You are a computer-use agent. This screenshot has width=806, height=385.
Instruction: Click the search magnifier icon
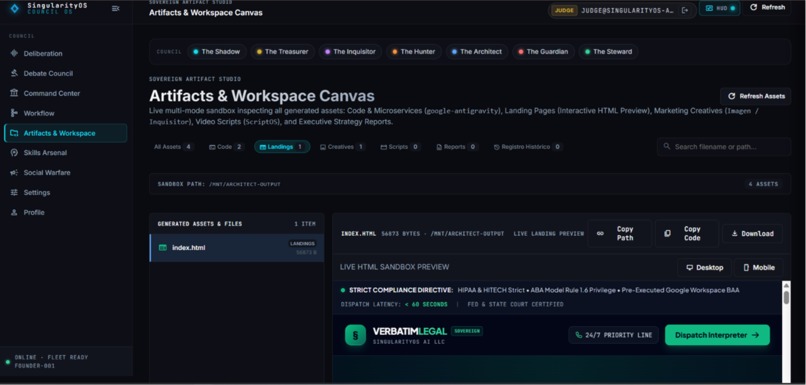[667, 146]
